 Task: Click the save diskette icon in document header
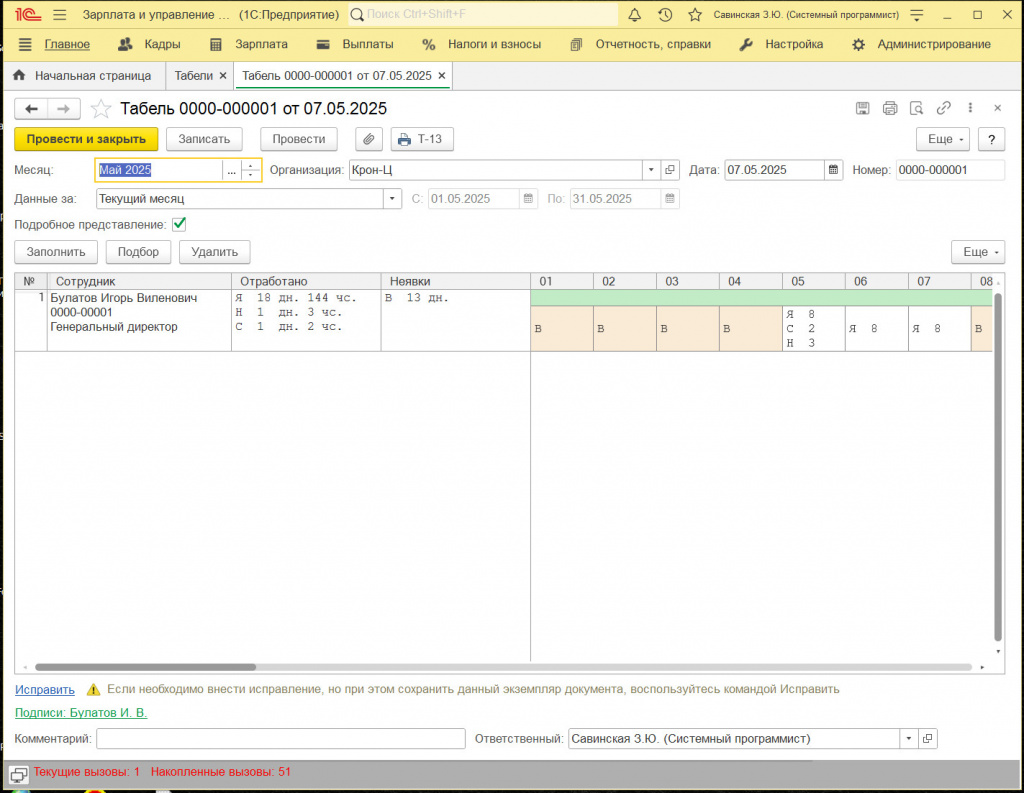tap(863, 108)
